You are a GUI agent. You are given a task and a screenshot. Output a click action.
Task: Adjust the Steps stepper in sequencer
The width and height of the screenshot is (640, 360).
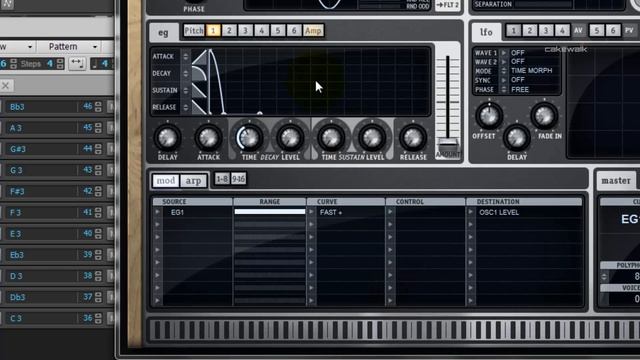tap(60, 64)
